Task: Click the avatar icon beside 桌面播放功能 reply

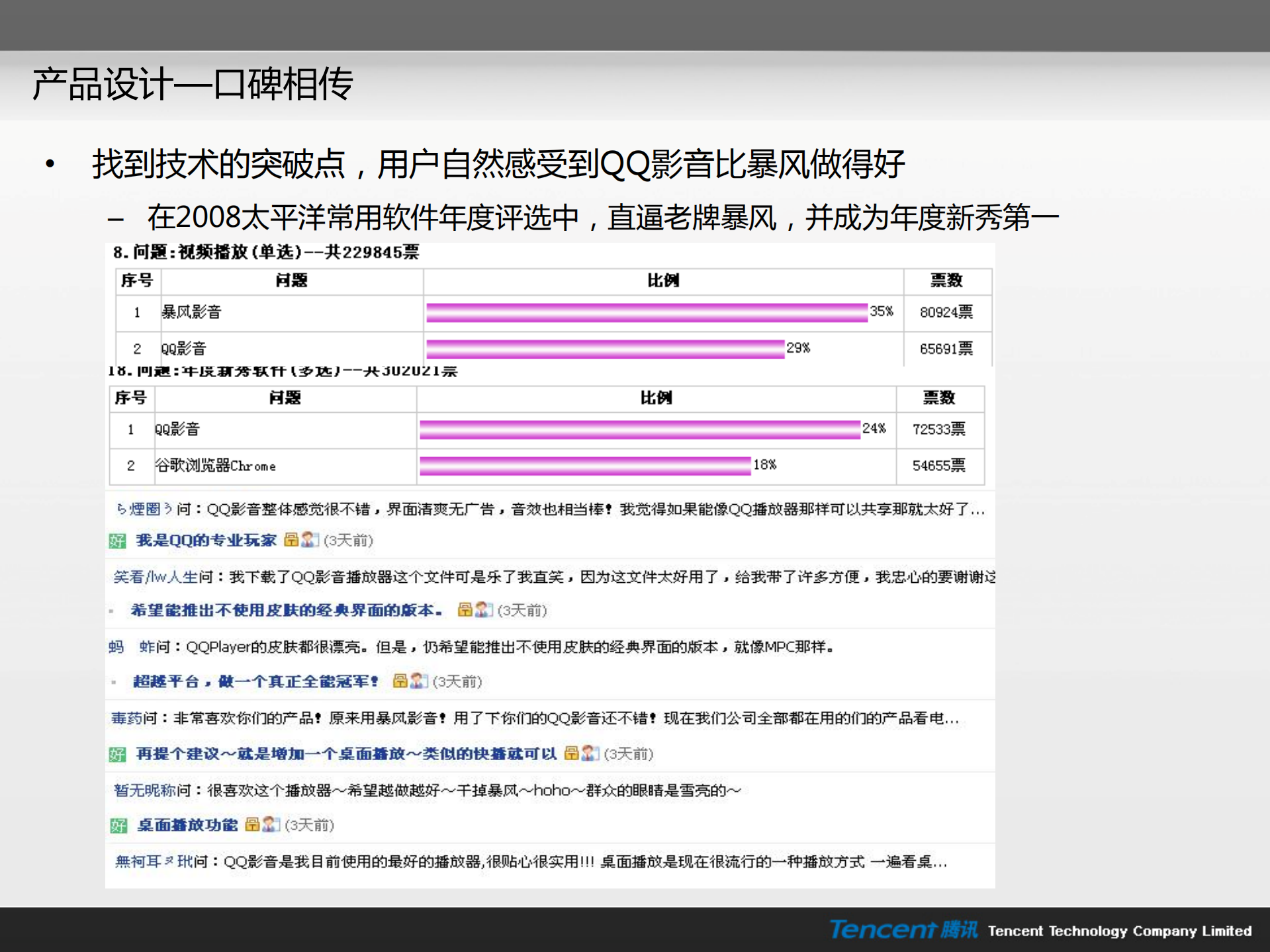Action: click(x=267, y=825)
